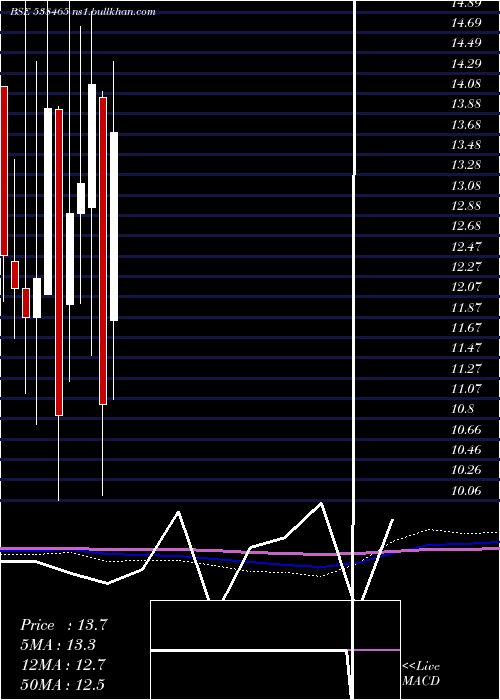Click the 13.48 price axis label
Image resolution: width=500 pixels, height=700 pixels.
(x=466, y=145)
